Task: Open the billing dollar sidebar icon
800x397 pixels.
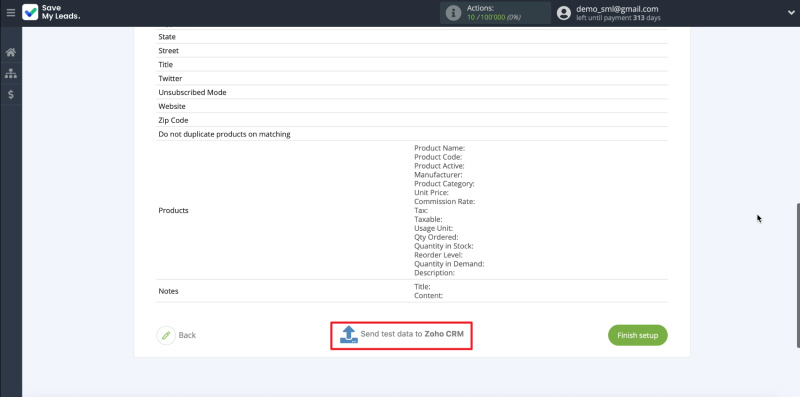Action: tap(11, 94)
